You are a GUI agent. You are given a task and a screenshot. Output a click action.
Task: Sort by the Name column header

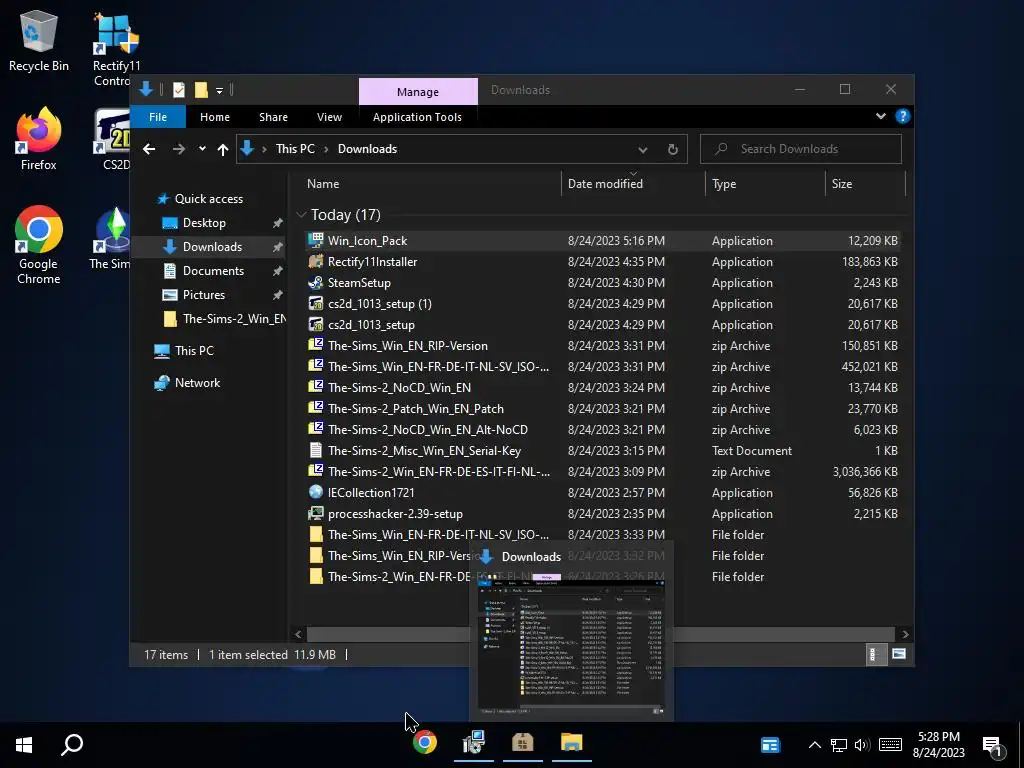[x=431, y=184]
